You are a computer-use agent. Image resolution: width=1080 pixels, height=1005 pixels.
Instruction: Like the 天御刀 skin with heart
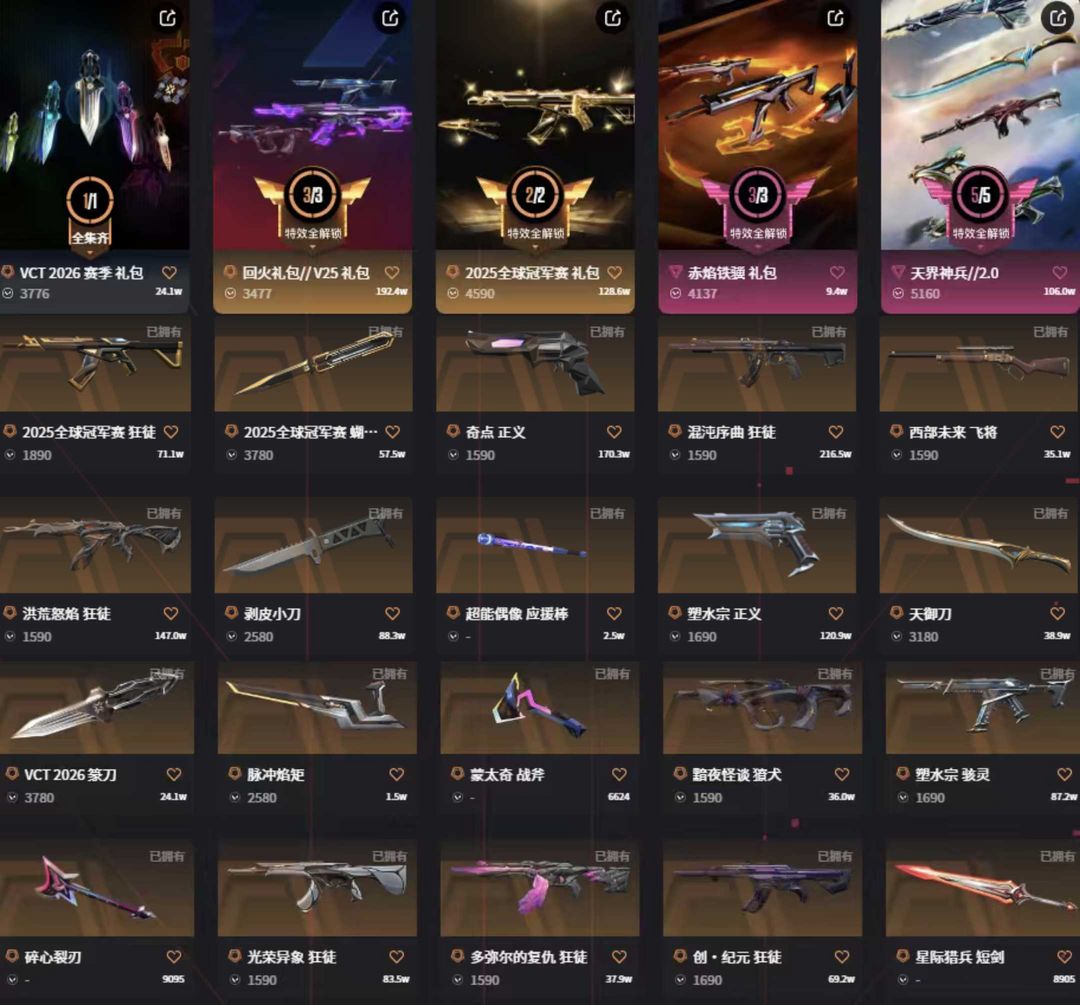click(1057, 612)
